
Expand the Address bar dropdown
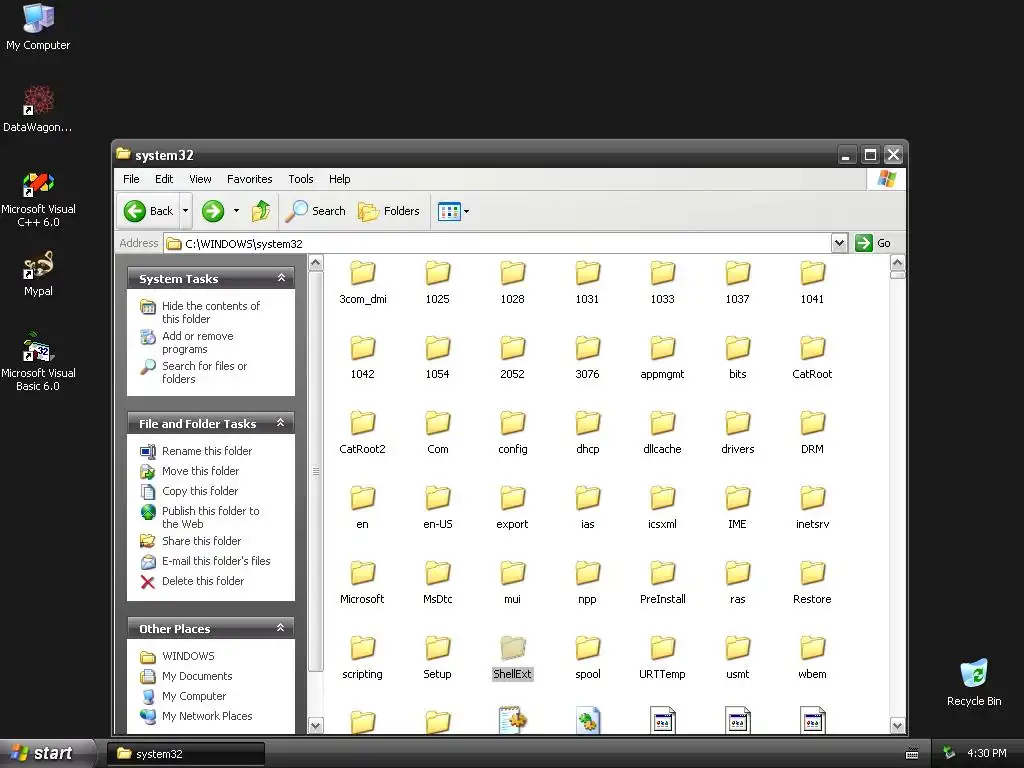tap(839, 243)
